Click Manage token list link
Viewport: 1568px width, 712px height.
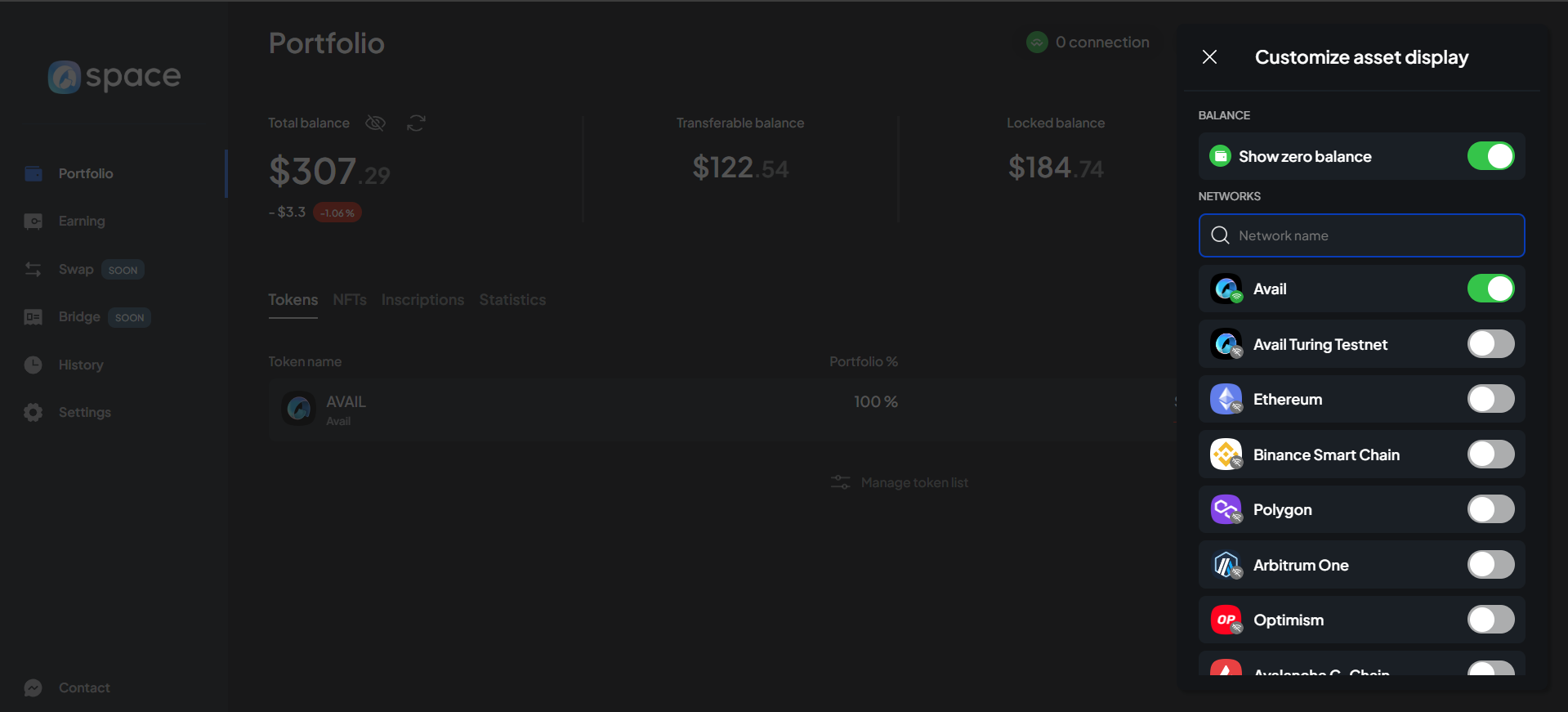pos(914,482)
